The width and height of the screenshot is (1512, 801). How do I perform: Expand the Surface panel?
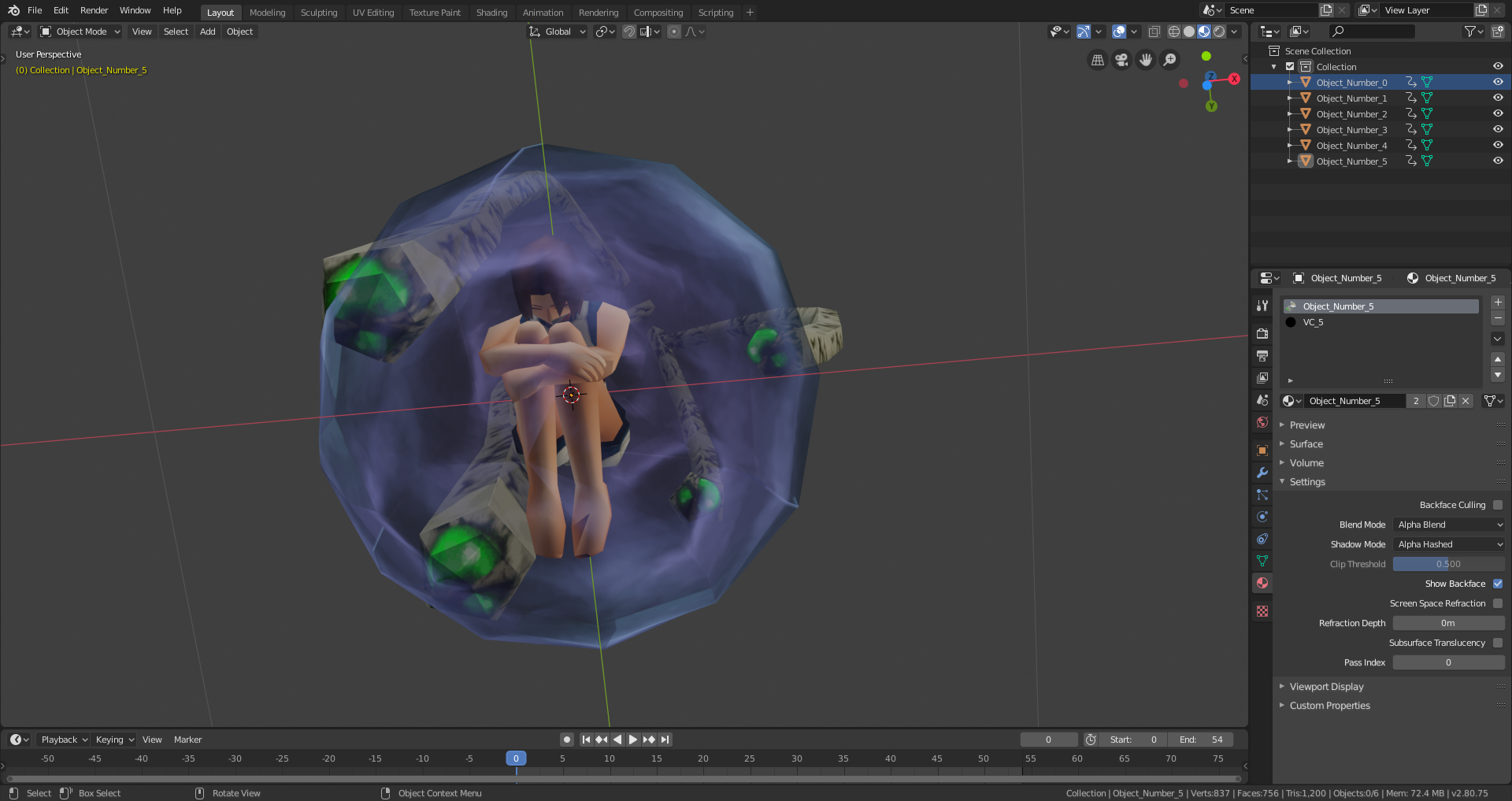1306,444
